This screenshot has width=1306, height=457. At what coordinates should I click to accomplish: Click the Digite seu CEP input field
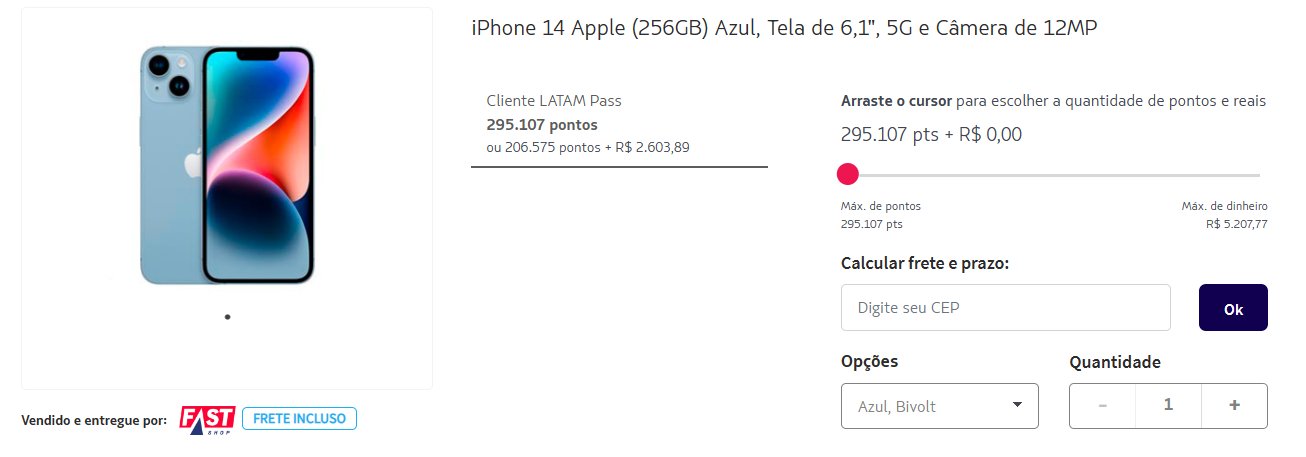[1006, 308]
